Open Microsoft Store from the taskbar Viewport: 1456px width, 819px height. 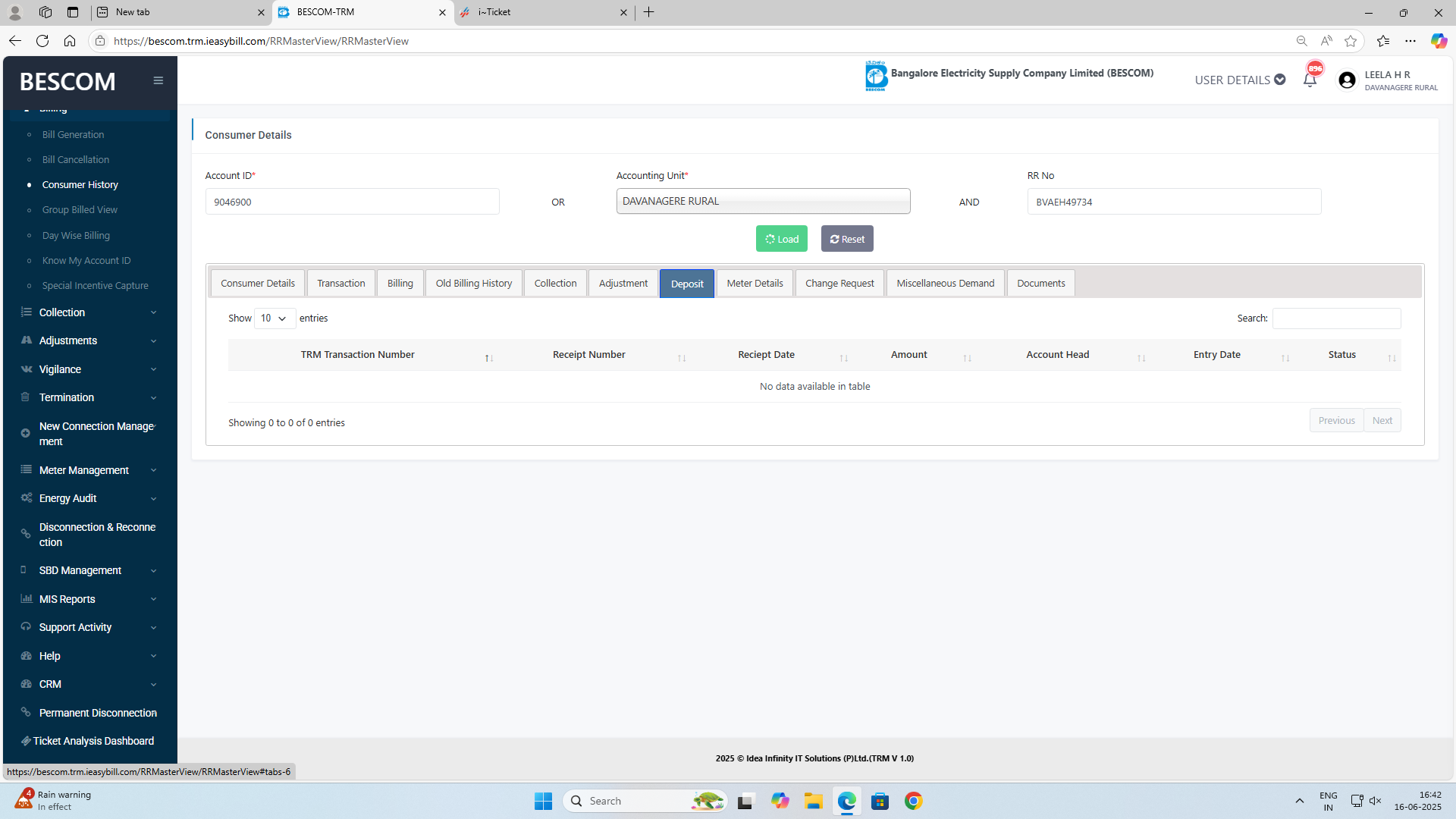pos(880,801)
